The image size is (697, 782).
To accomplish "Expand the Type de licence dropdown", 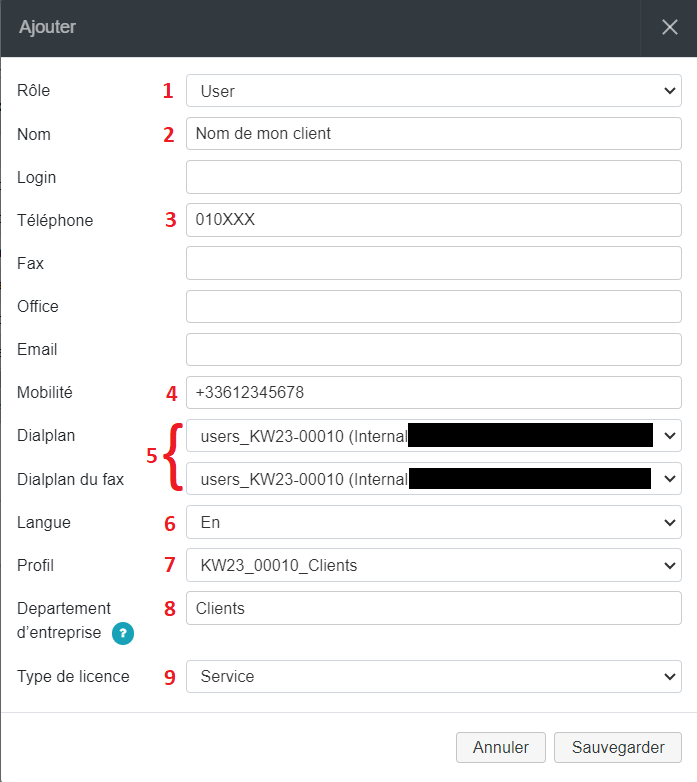I will (x=433, y=676).
